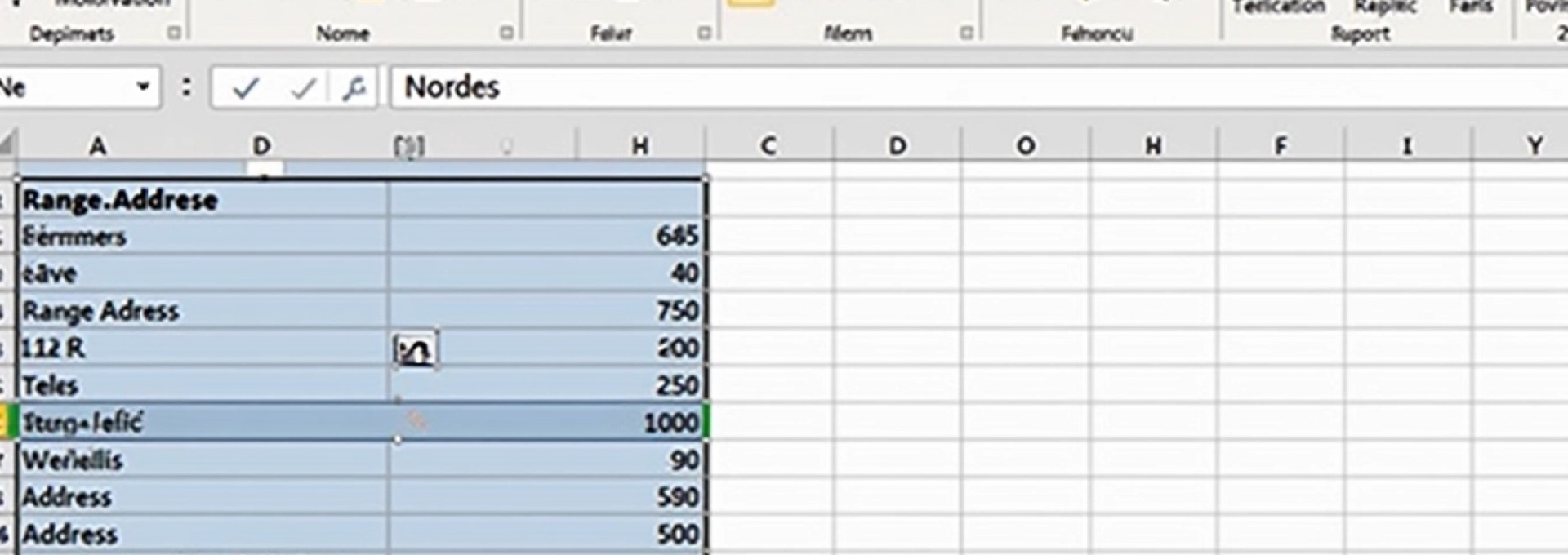The image size is (1568, 555).
Task: Select the Teles cell
Action: [203, 385]
